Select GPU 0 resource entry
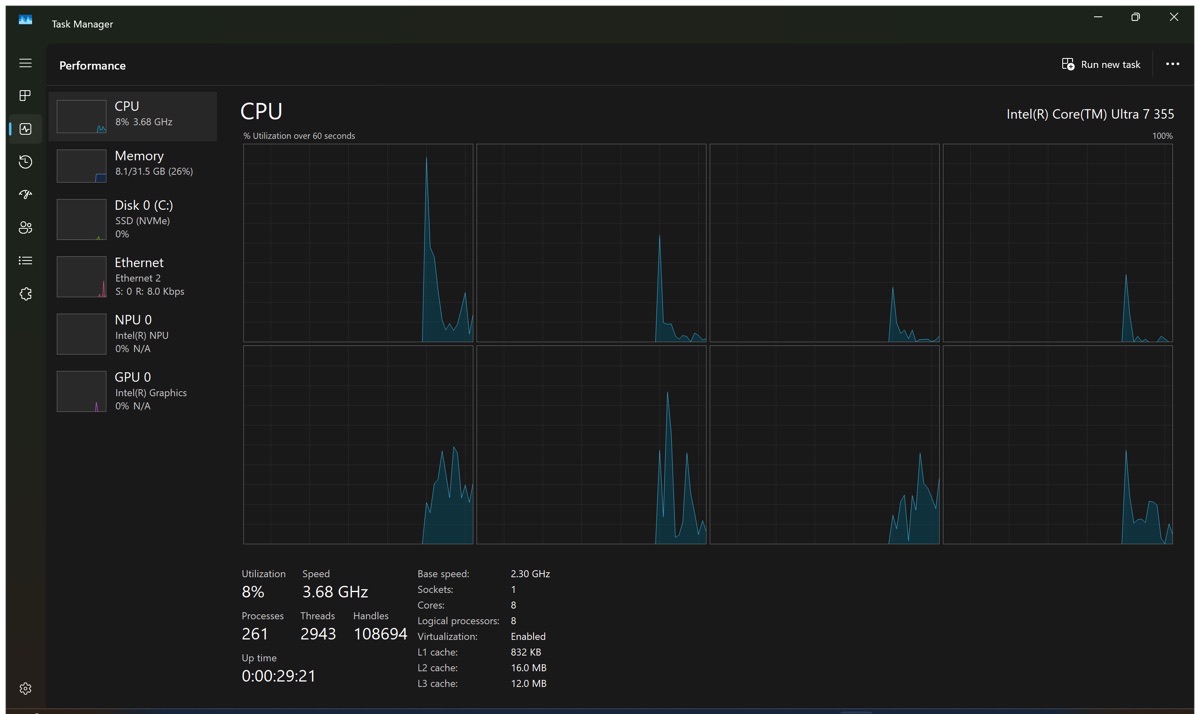Viewport: 1200px width, 714px height. click(x=133, y=391)
